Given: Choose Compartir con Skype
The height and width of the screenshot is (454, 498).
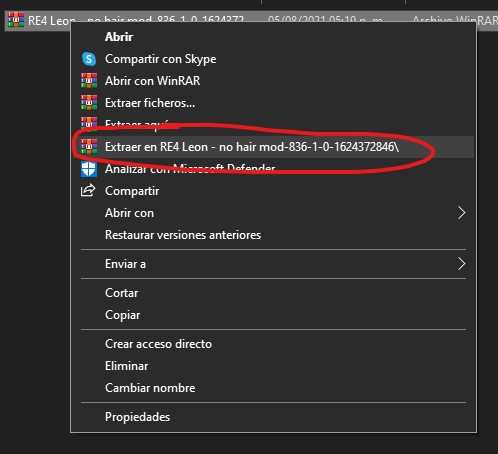Looking at the screenshot, I should click(160, 59).
